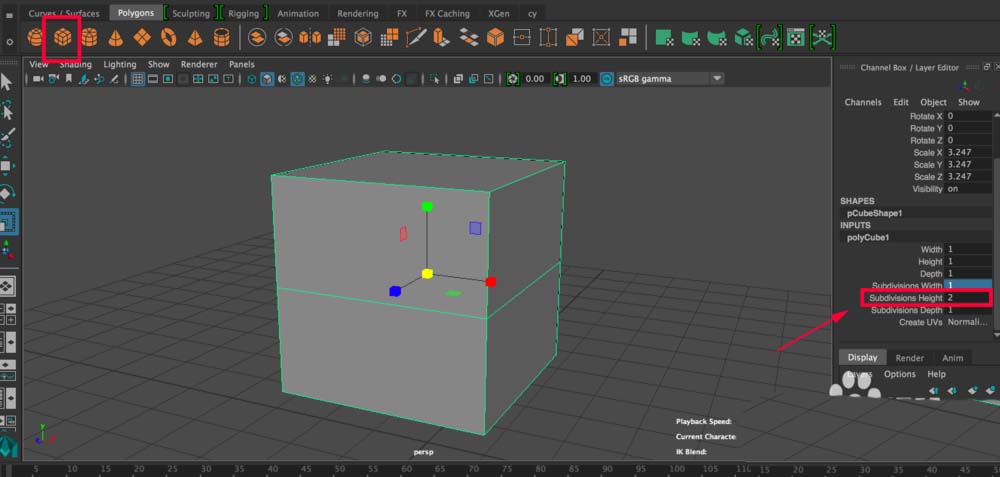Click the Subdivisions Height value field
This screenshot has width=1000, height=477.
pyautogui.click(x=967, y=298)
